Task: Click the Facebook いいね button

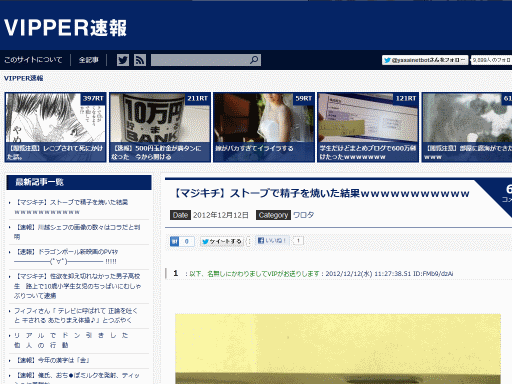Action: point(272,240)
